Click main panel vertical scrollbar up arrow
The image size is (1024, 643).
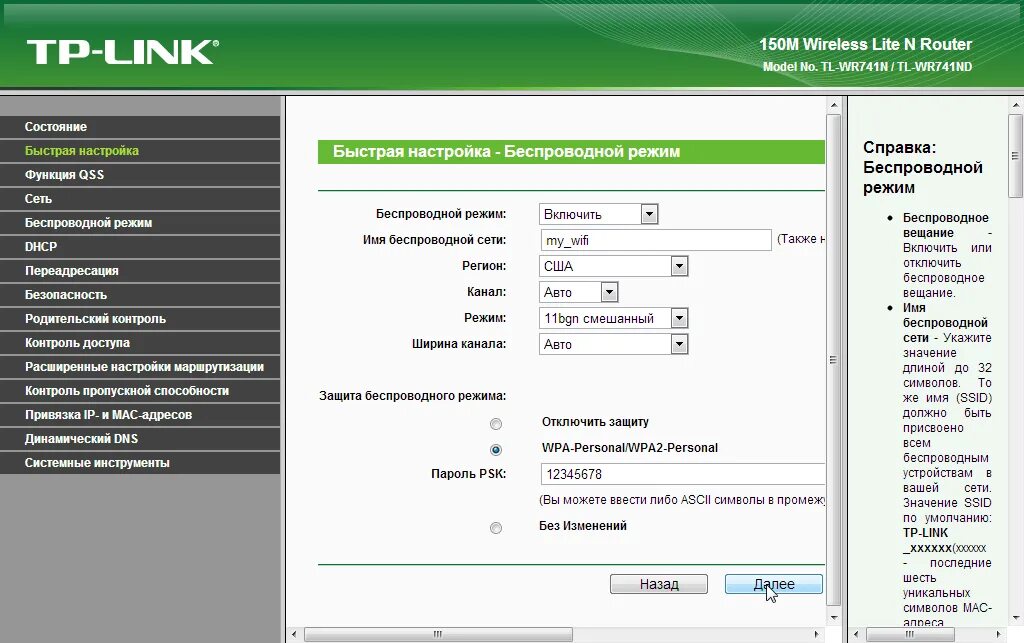tap(833, 105)
